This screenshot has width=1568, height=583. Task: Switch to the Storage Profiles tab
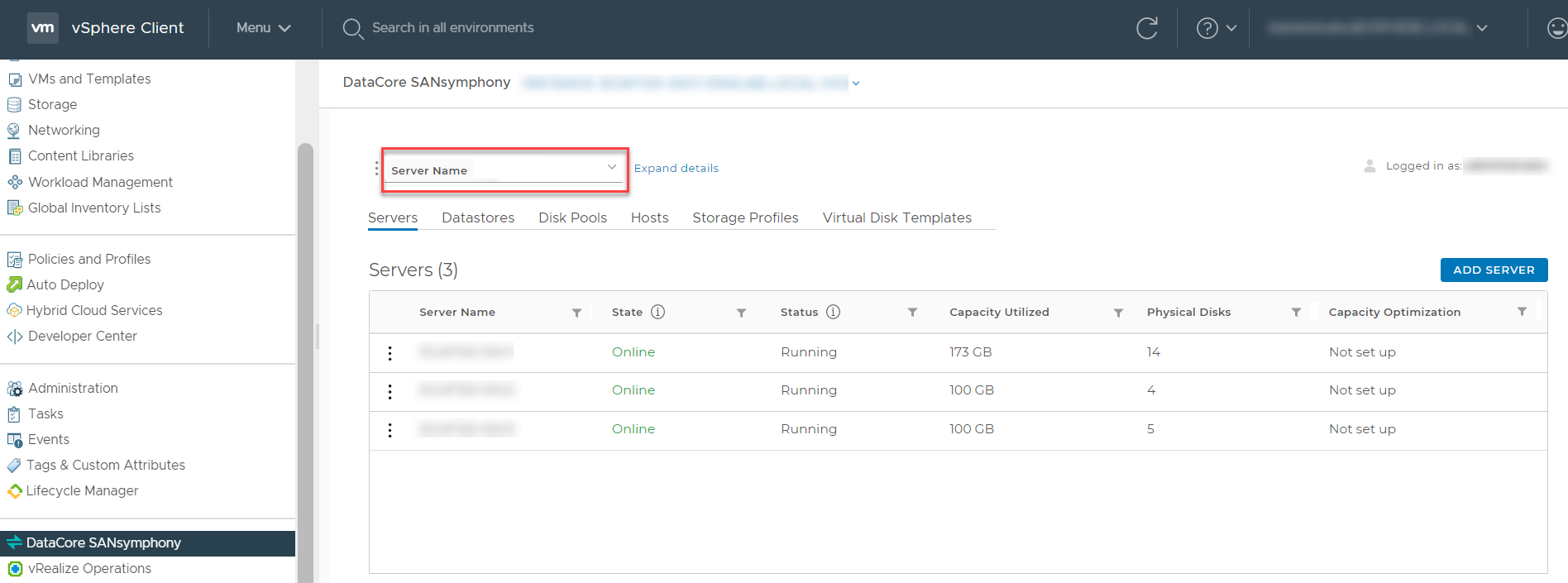point(745,217)
